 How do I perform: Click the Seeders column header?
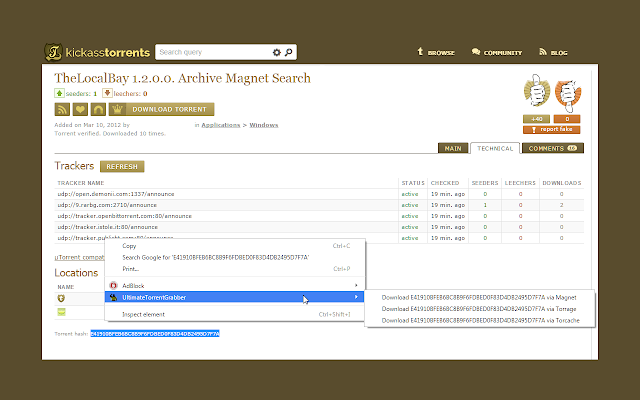[x=485, y=183]
